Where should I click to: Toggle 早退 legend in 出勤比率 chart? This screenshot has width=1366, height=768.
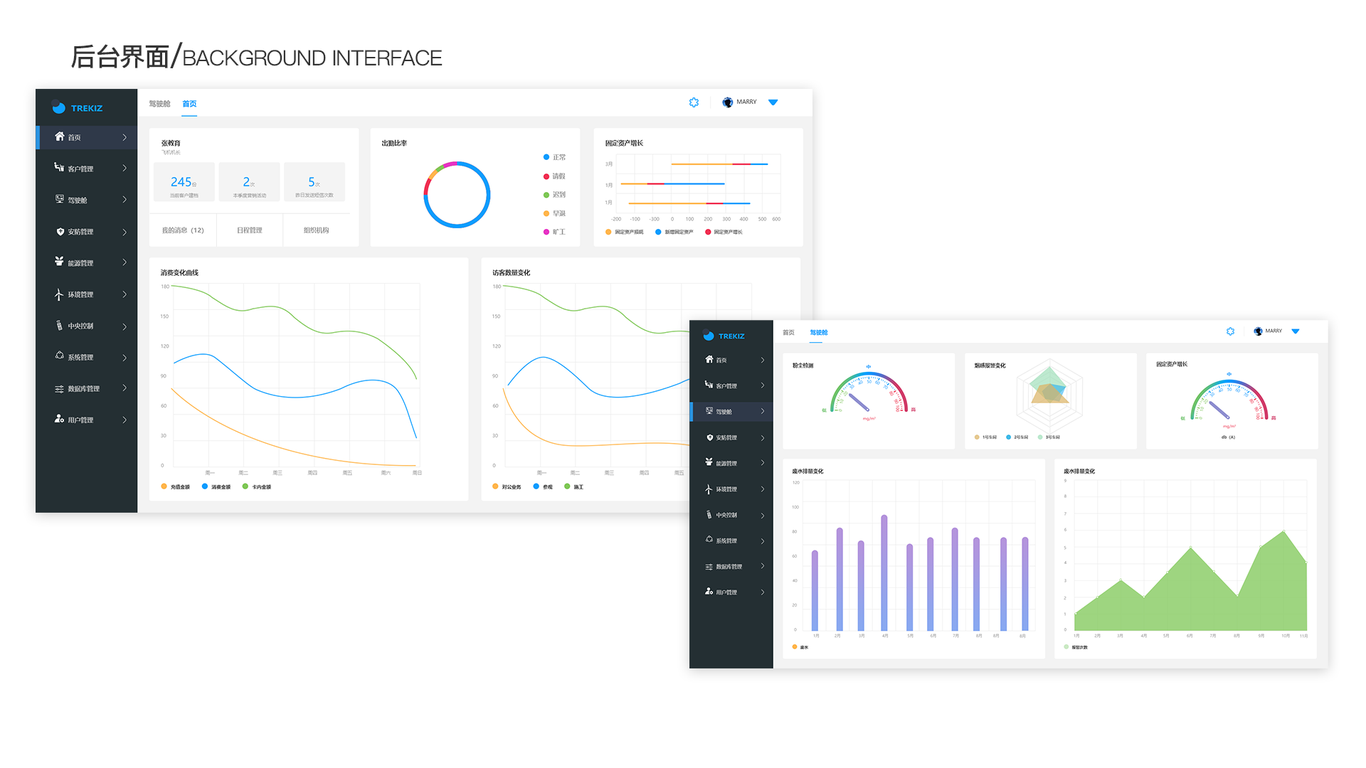pos(554,213)
